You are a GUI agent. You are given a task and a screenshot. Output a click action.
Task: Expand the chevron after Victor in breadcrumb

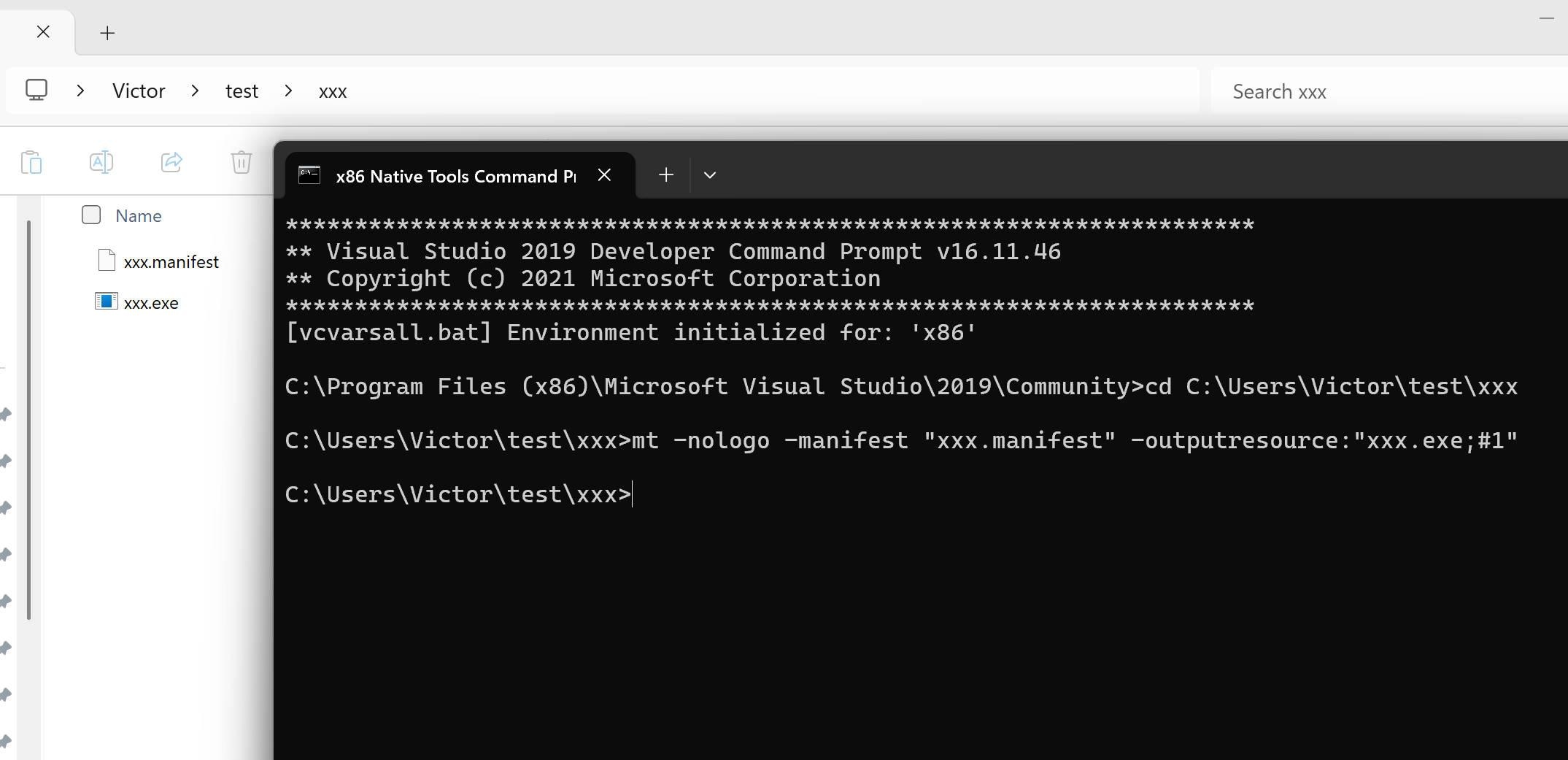point(195,91)
